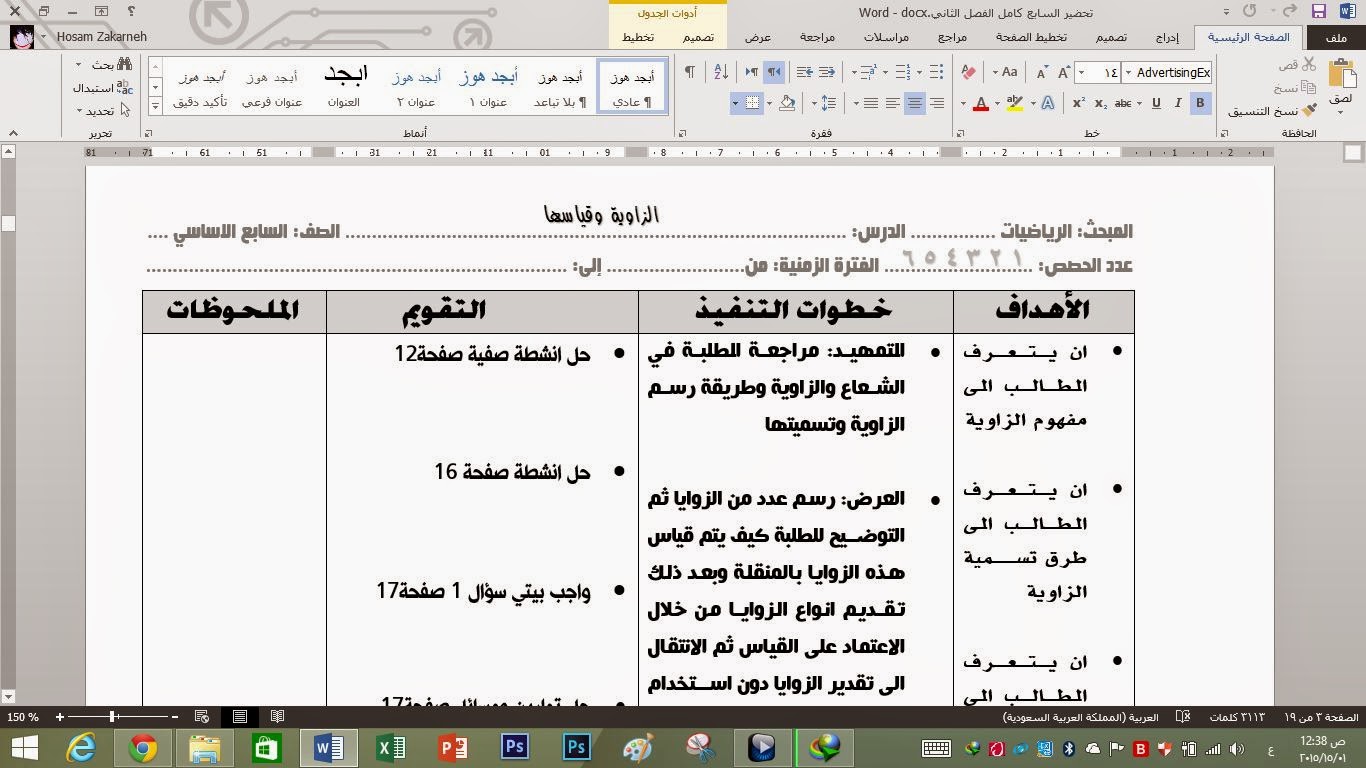Justify the paragraph text
This screenshot has width=1366, height=768.
(x=870, y=103)
